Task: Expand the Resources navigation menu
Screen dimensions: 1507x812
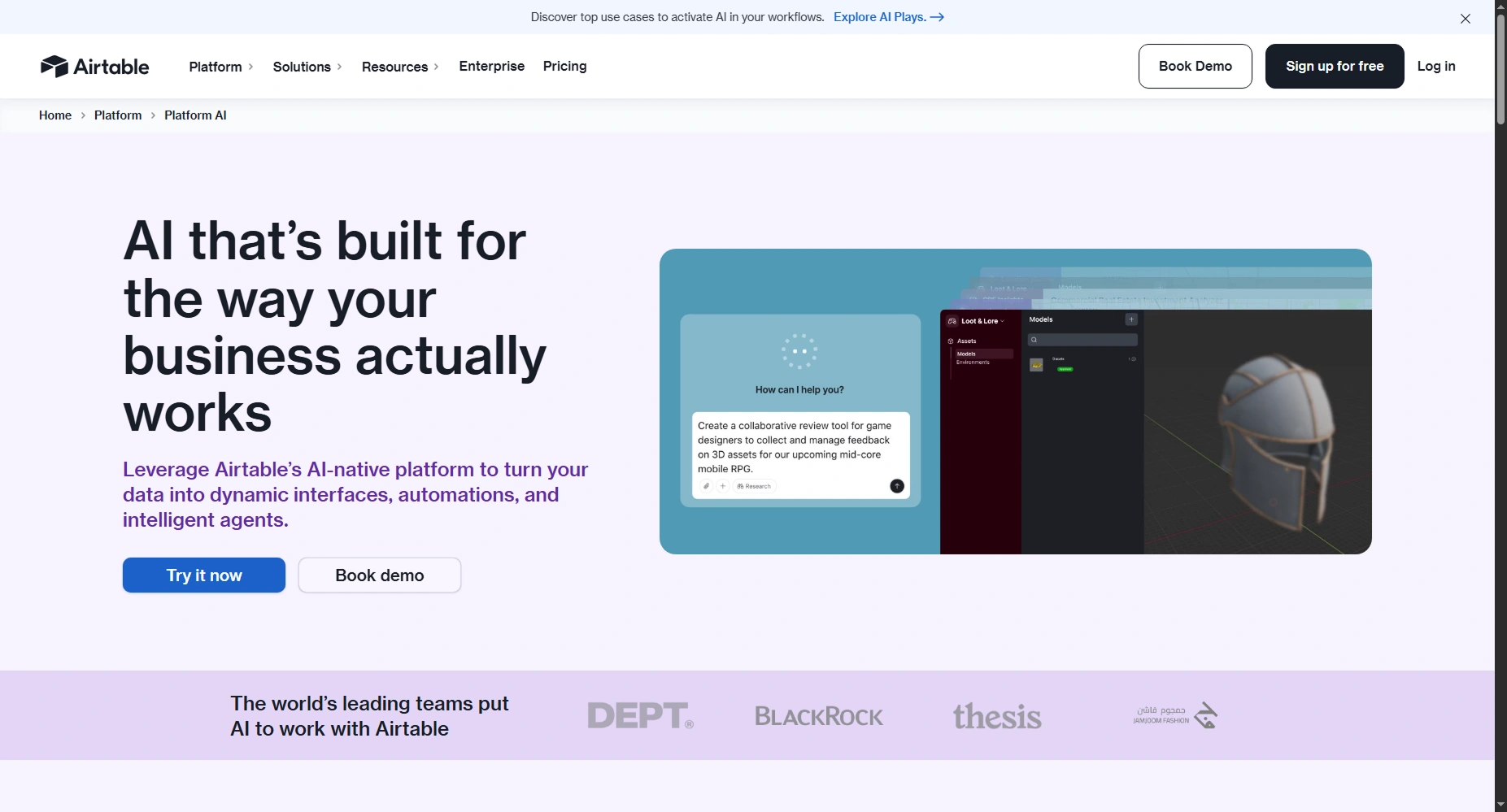Action: tap(399, 67)
